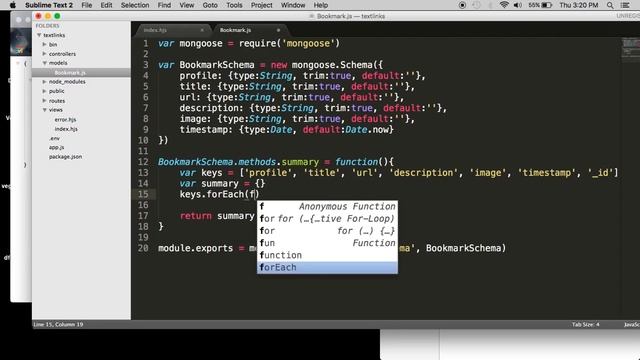Open error.hjs in the sidebar
The height and width of the screenshot is (360, 640).
coord(65,120)
